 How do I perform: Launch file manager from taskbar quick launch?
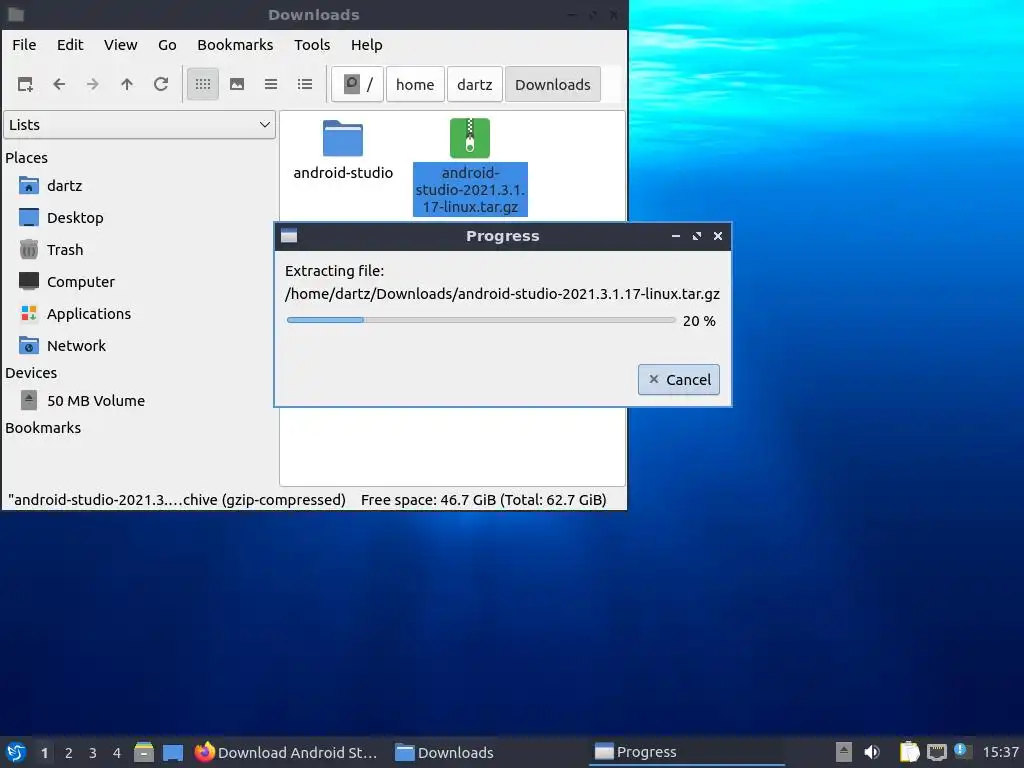144,752
